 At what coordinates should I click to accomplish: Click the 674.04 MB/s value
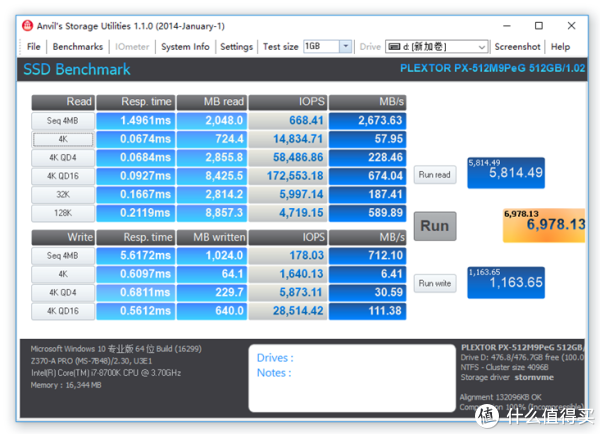[367, 176]
